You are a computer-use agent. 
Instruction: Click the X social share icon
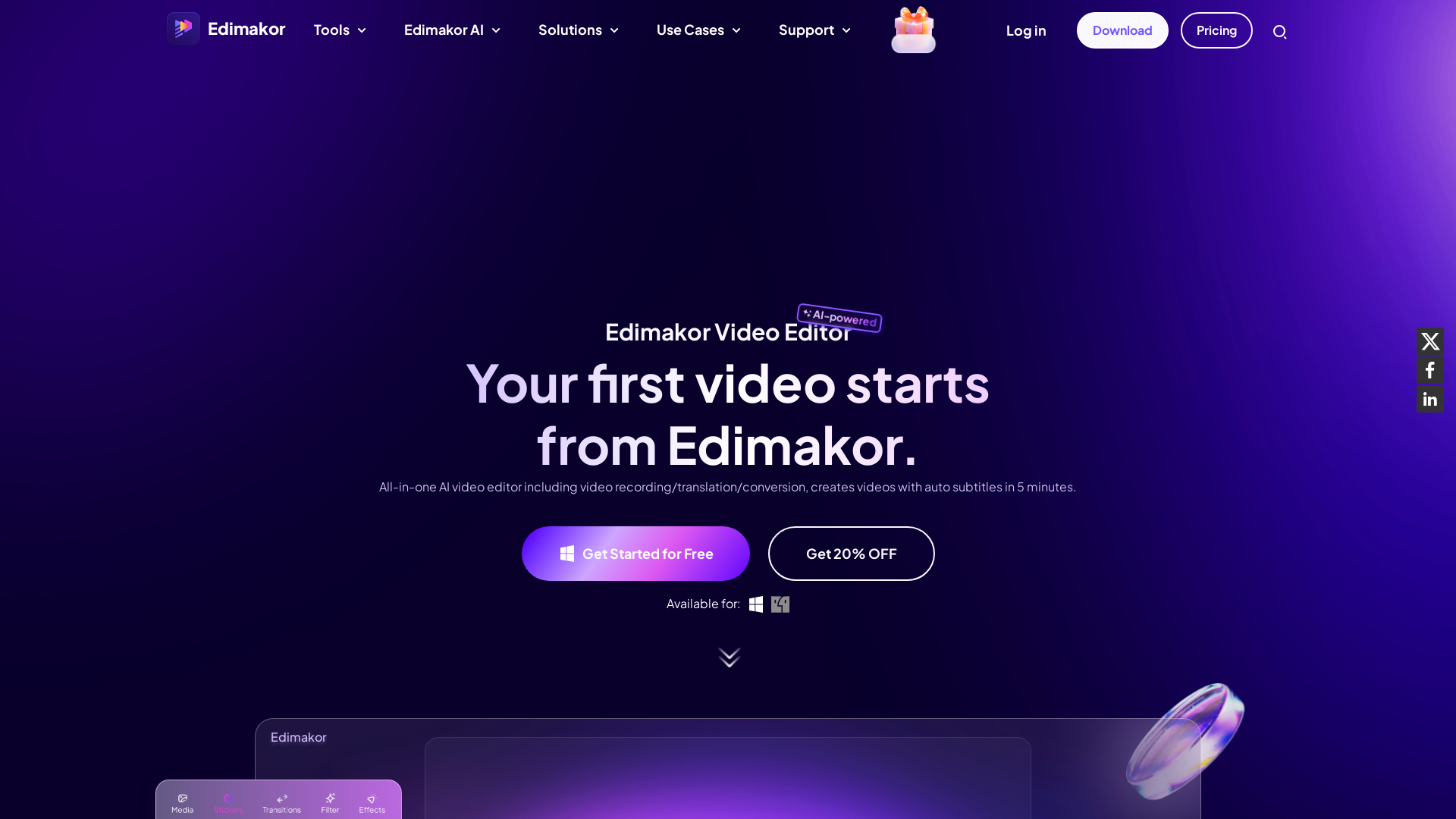(x=1429, y=341)
